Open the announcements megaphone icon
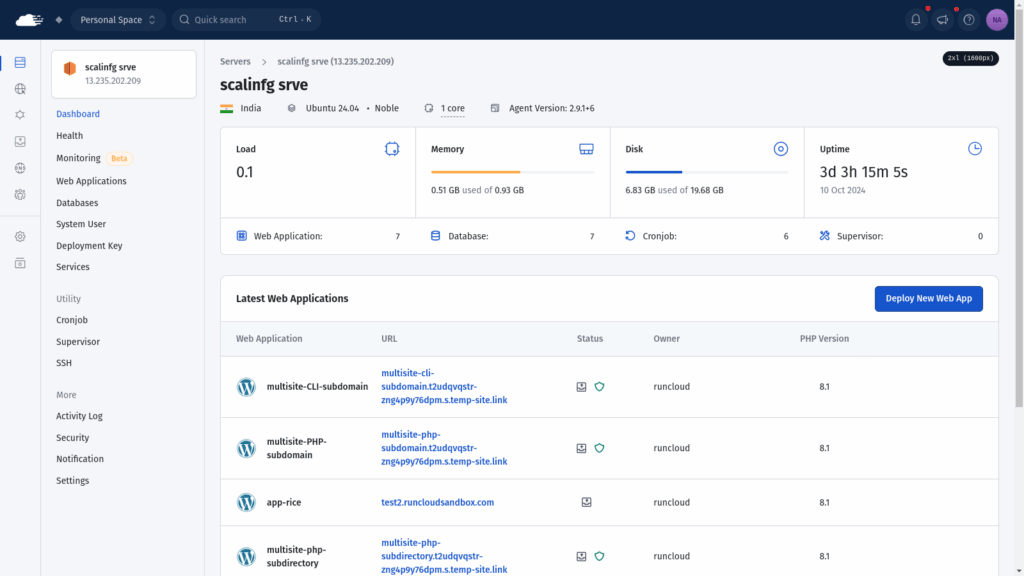Screen dimensions: 1024x576 [942, 20]
